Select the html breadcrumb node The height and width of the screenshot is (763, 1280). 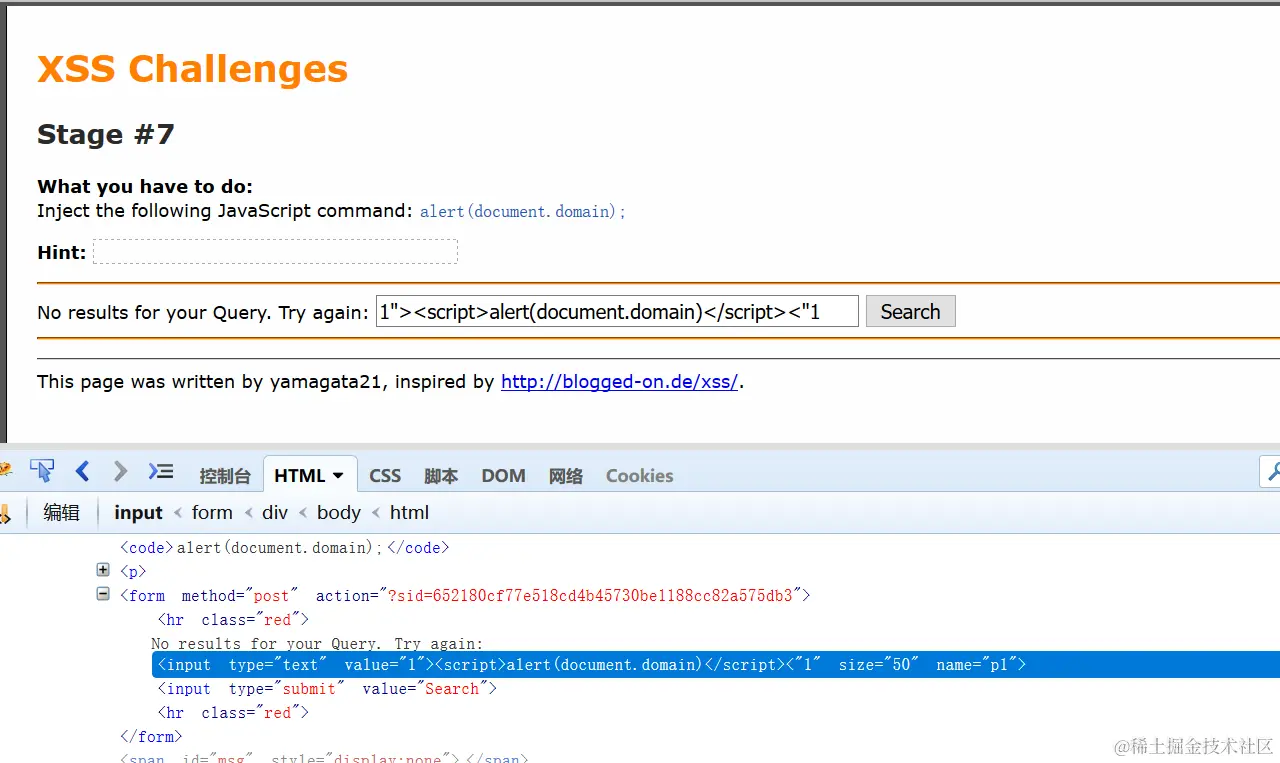click(x=410, y=512)
